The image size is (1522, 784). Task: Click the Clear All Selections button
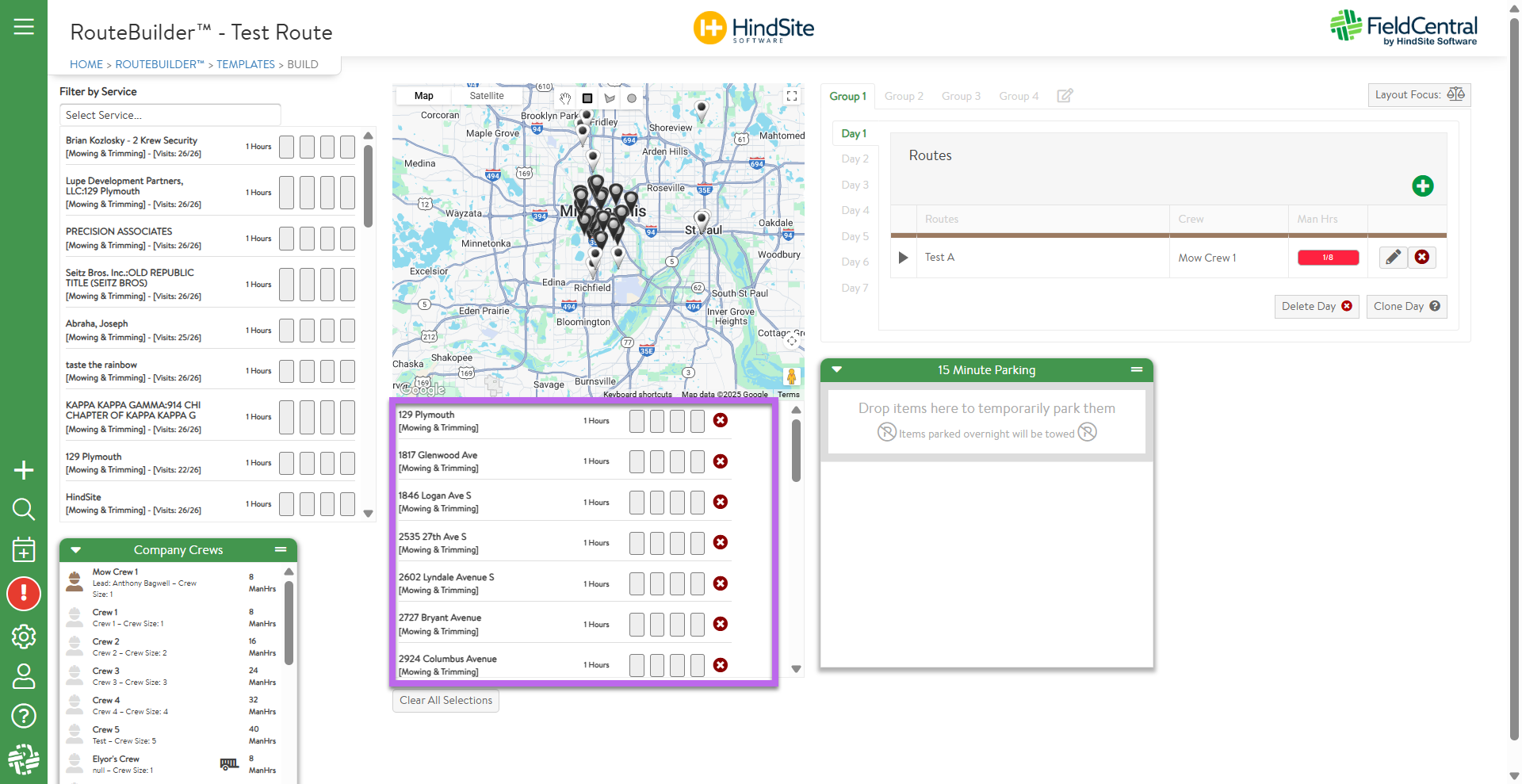pos(446,701)
